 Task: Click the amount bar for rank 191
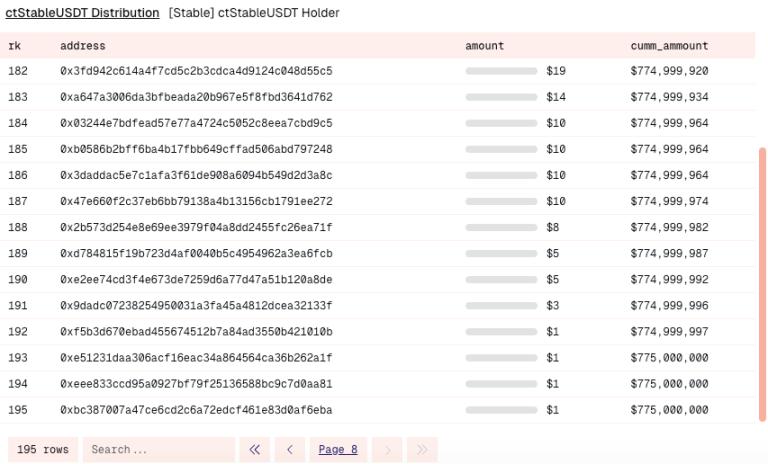501,306
